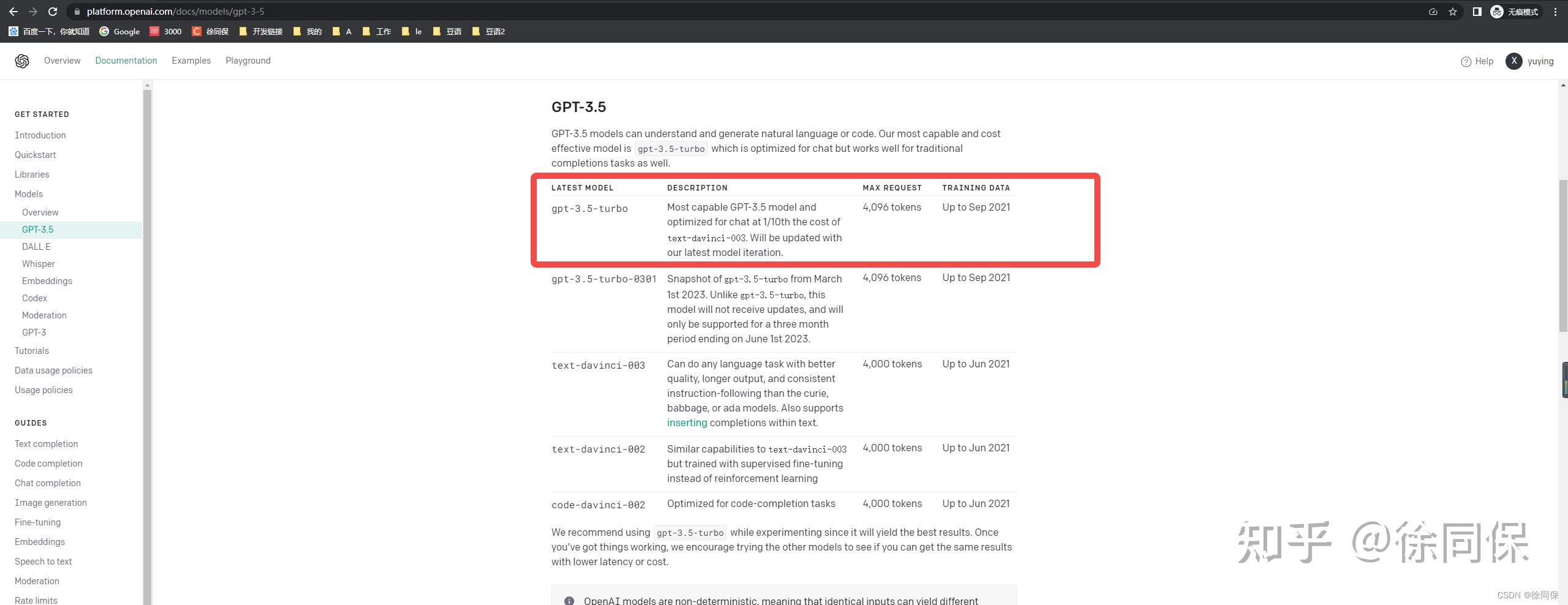Select Embeddings under Models

tap(47, 281)
